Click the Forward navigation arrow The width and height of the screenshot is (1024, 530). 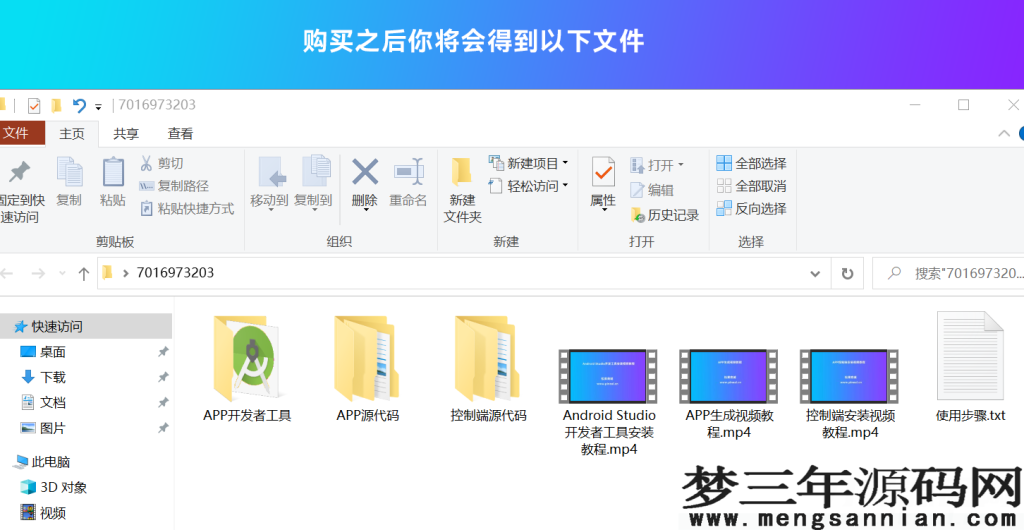coord(38,273)
